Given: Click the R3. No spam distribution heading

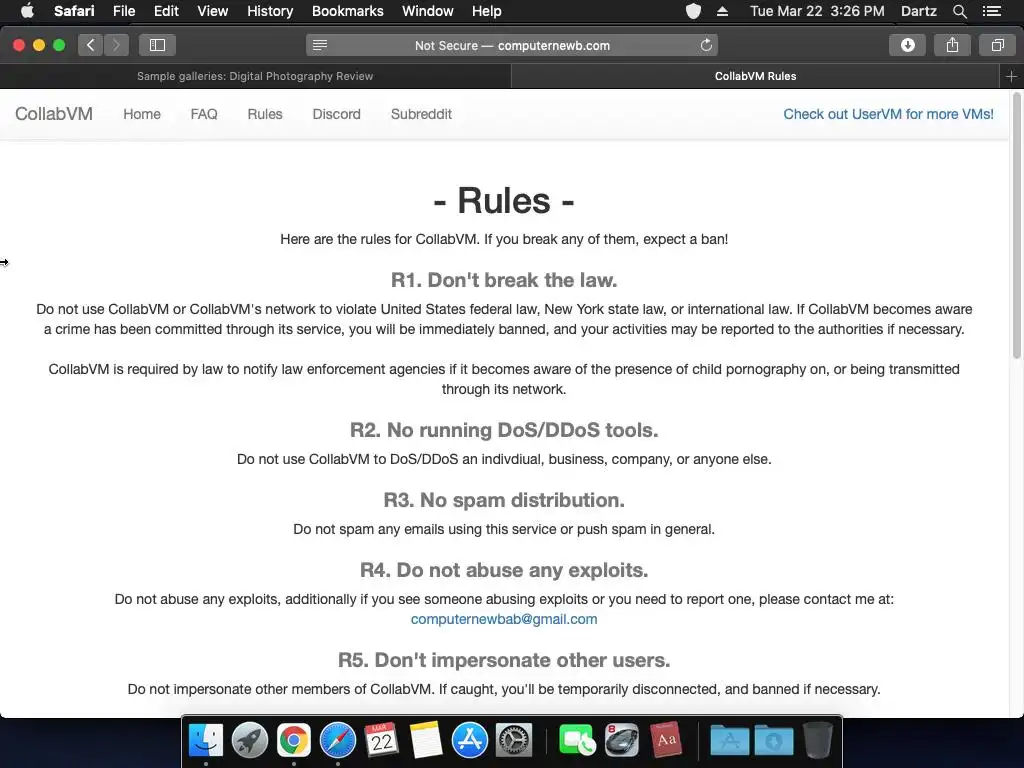Looking at the screenshot, I should pos(504,500).
